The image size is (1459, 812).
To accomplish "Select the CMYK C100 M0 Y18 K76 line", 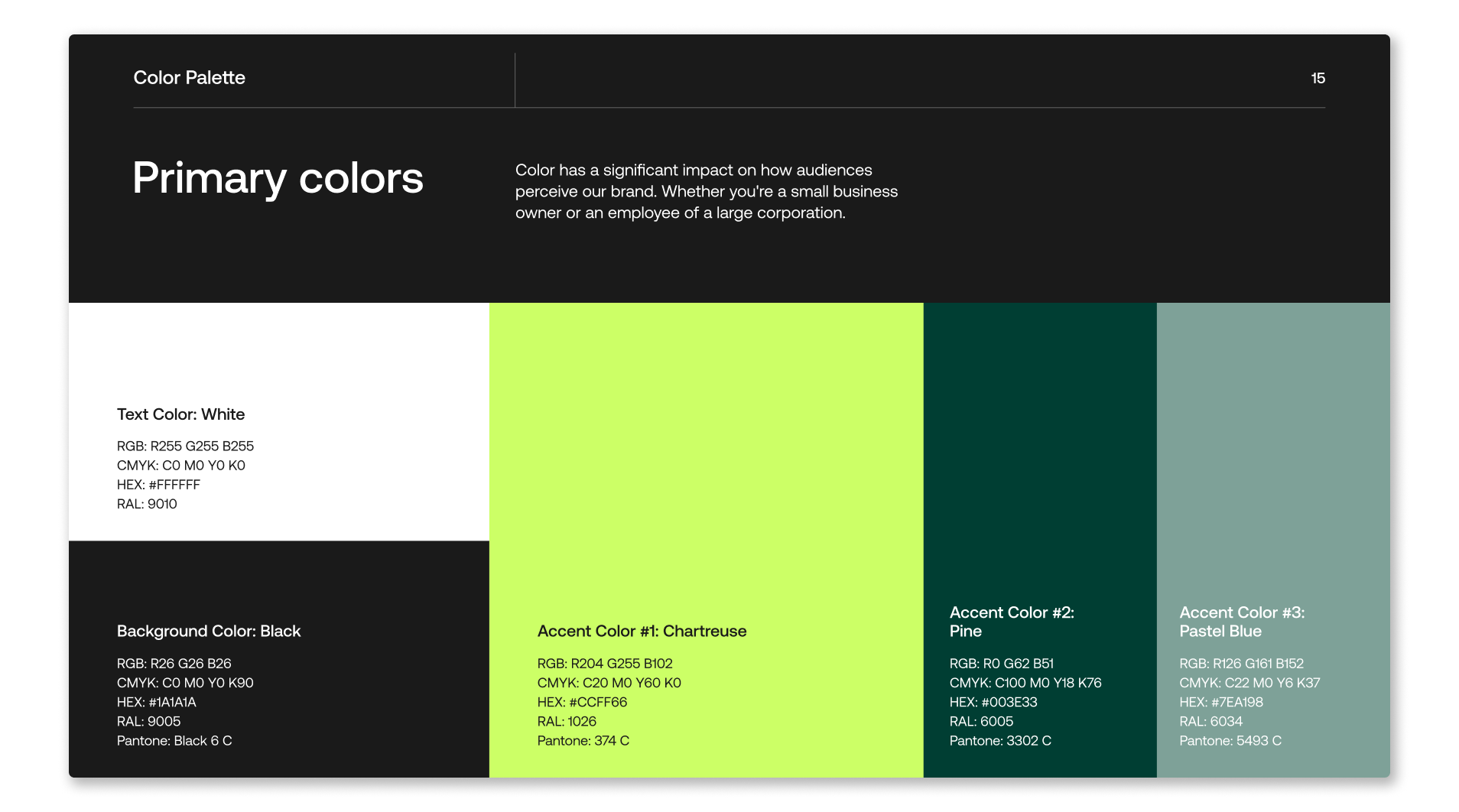I will pyautogui.click(x=1025, y=683).
